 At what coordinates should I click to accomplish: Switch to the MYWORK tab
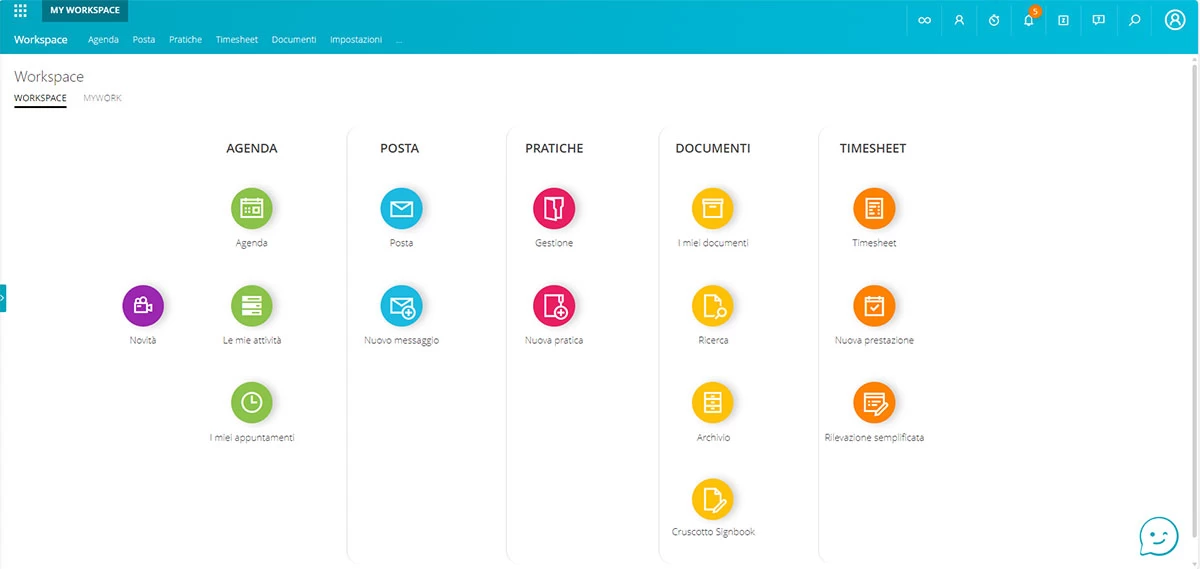[x=102, y=98]
